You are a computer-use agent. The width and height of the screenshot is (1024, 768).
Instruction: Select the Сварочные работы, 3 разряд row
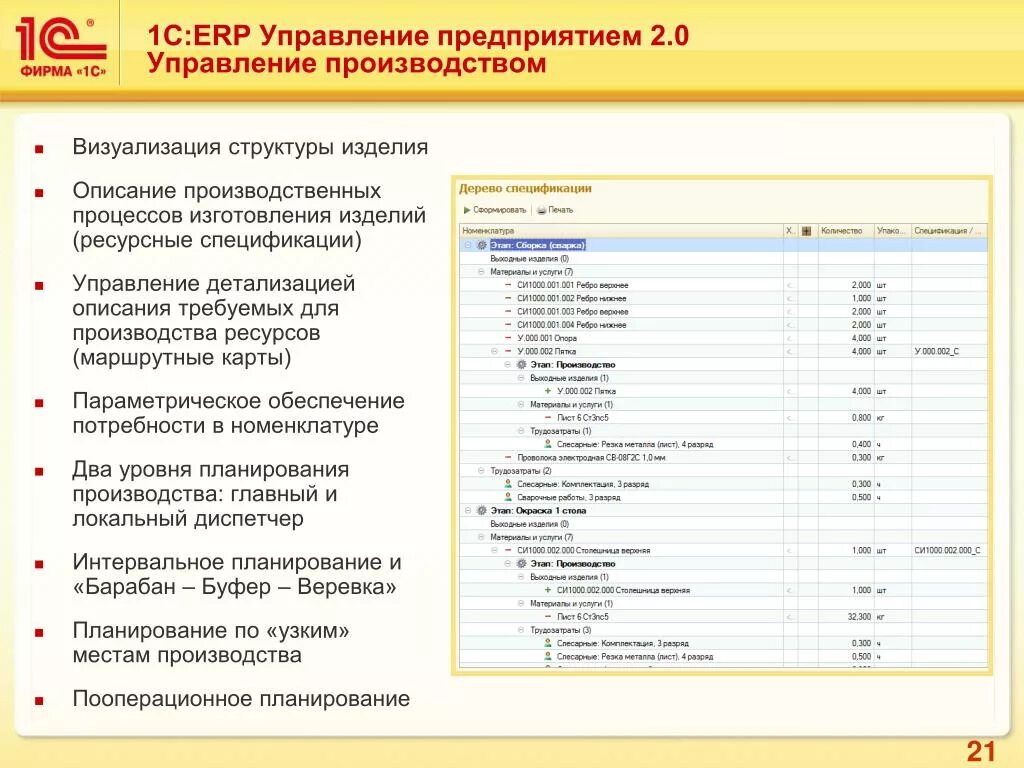pyautogui.click(x=724, y=497)
